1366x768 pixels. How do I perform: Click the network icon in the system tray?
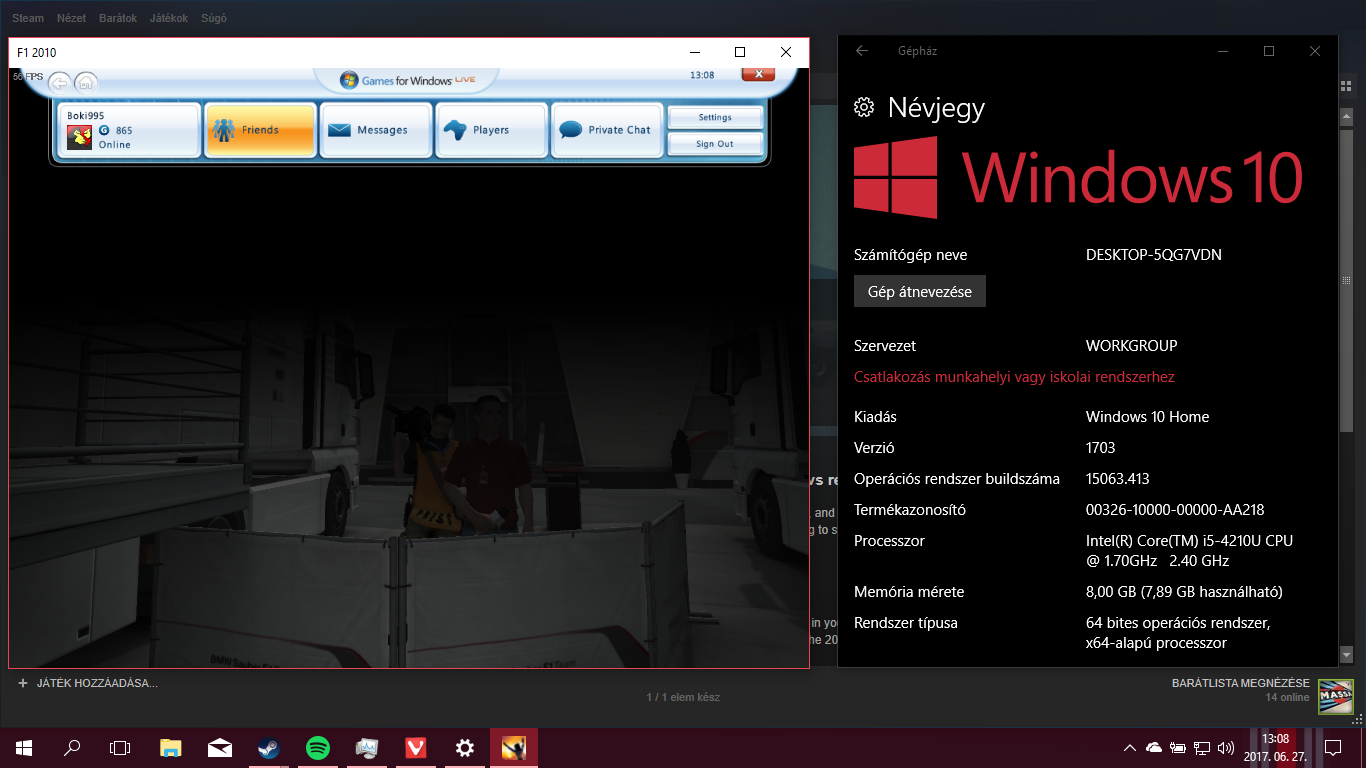pos(1202,747)
